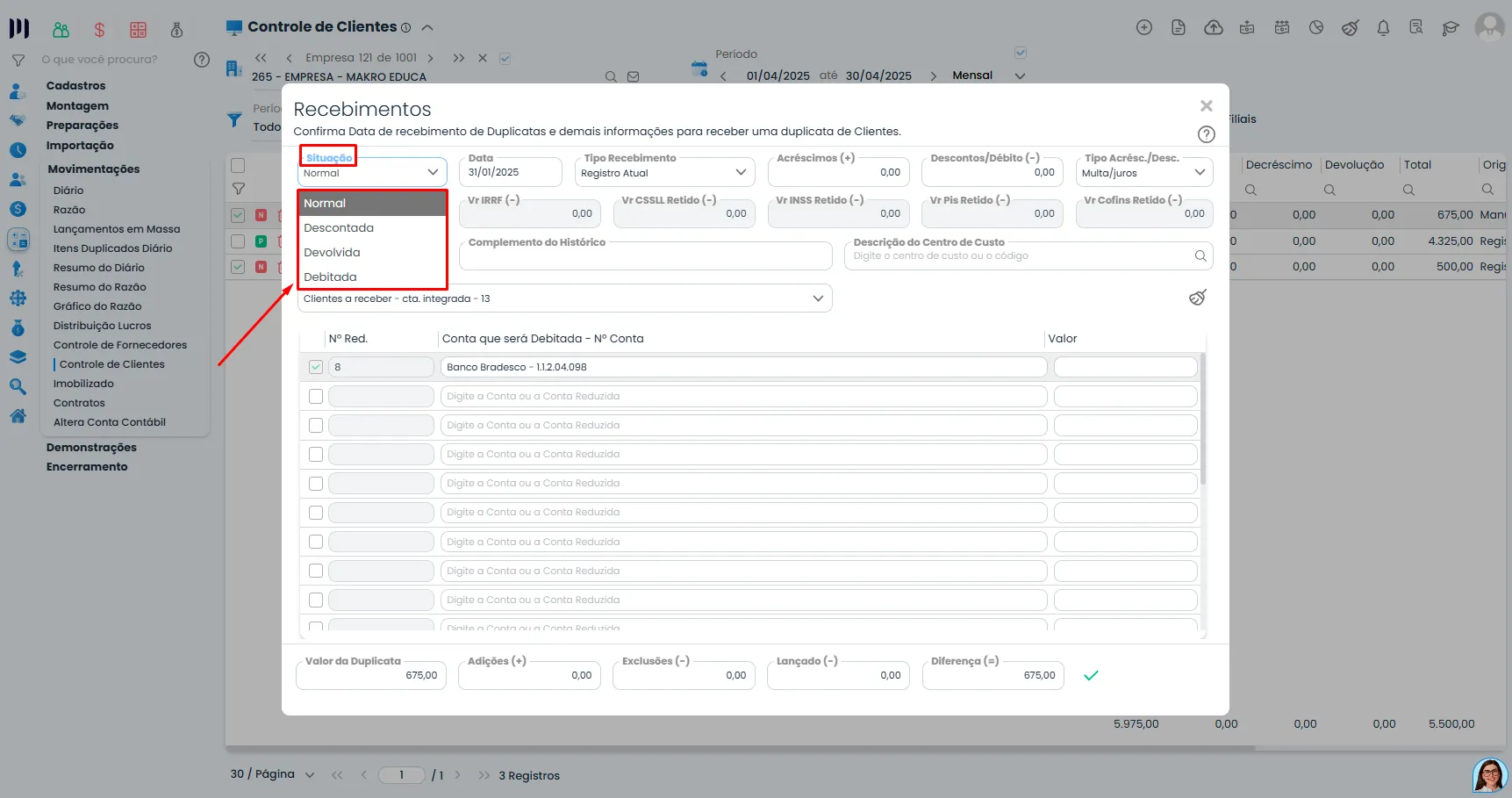1512x798 pixels.
Task: Open the red grid calculator icon
Action: coord(138,30)
